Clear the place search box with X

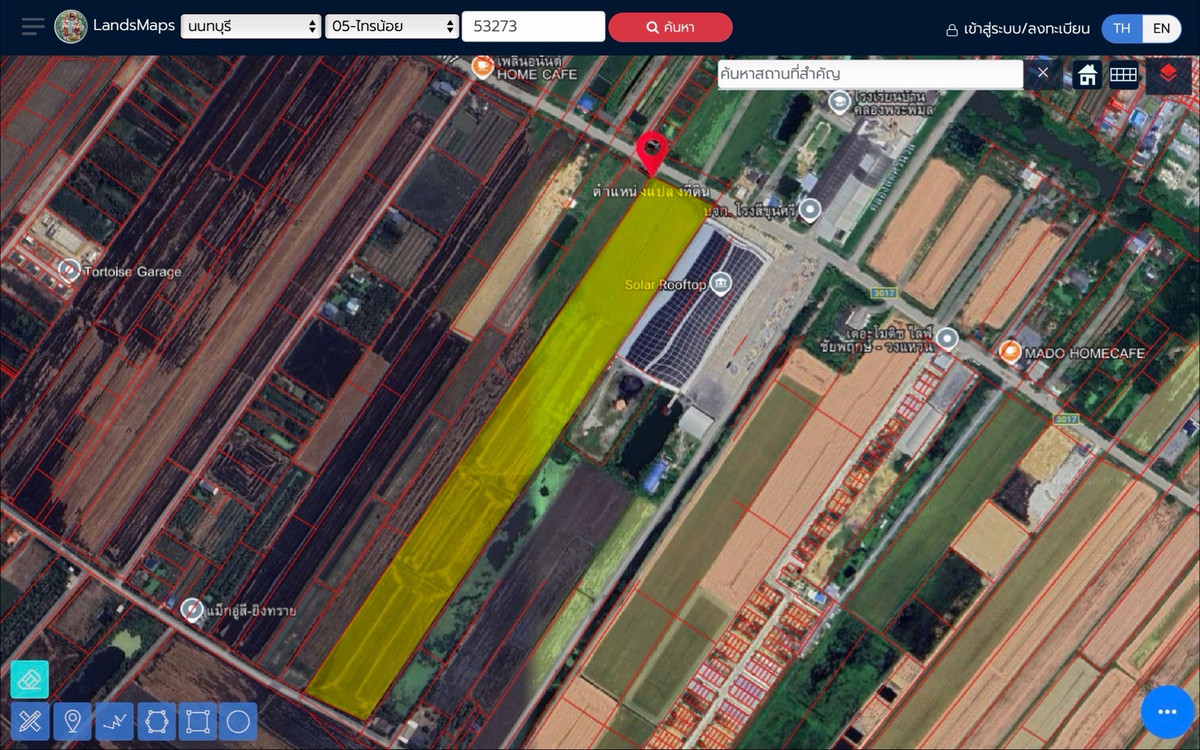[x=1042, y=73]
